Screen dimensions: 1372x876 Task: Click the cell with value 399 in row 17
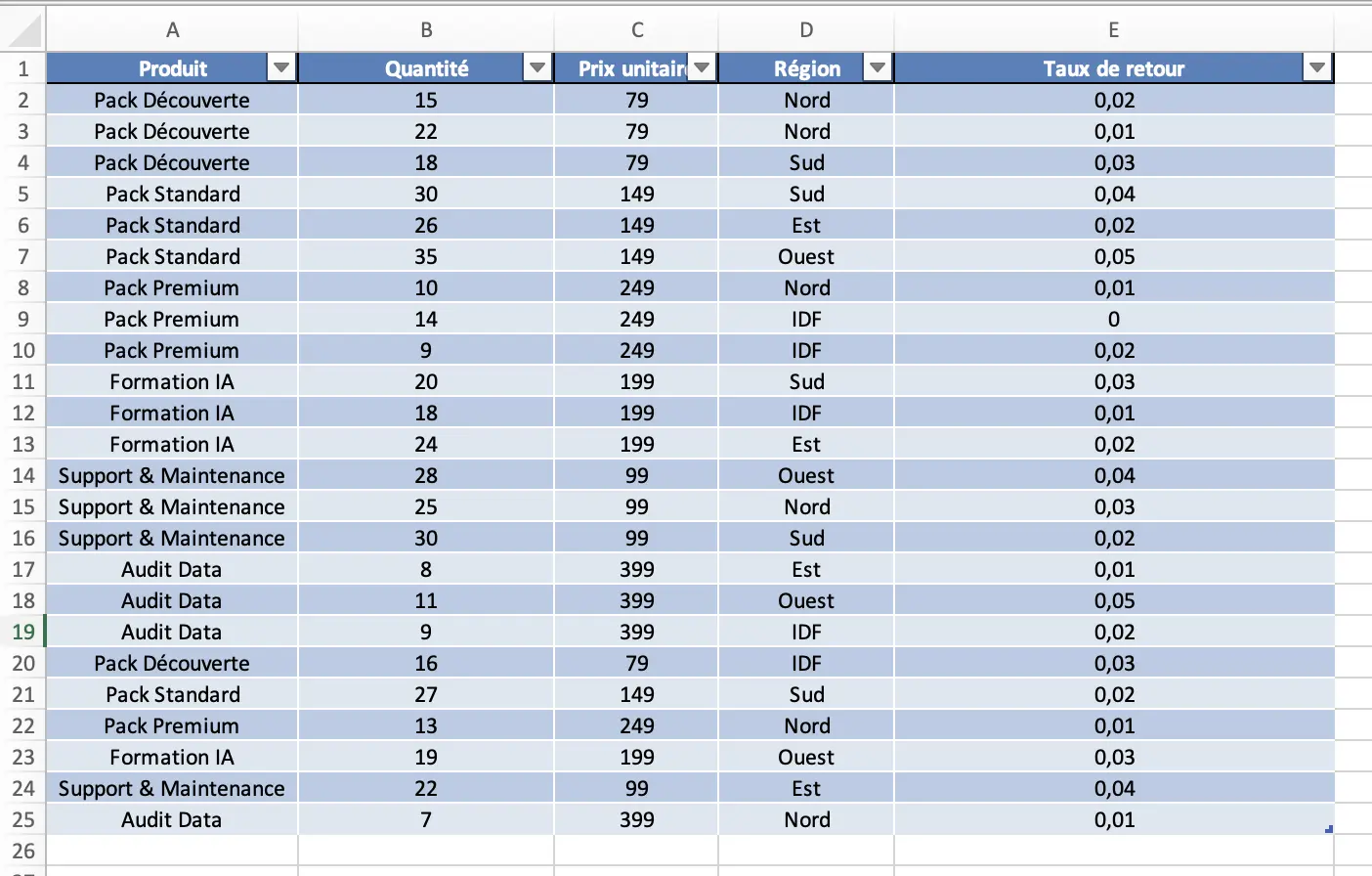pyautogui.click(x=636, y=569)
